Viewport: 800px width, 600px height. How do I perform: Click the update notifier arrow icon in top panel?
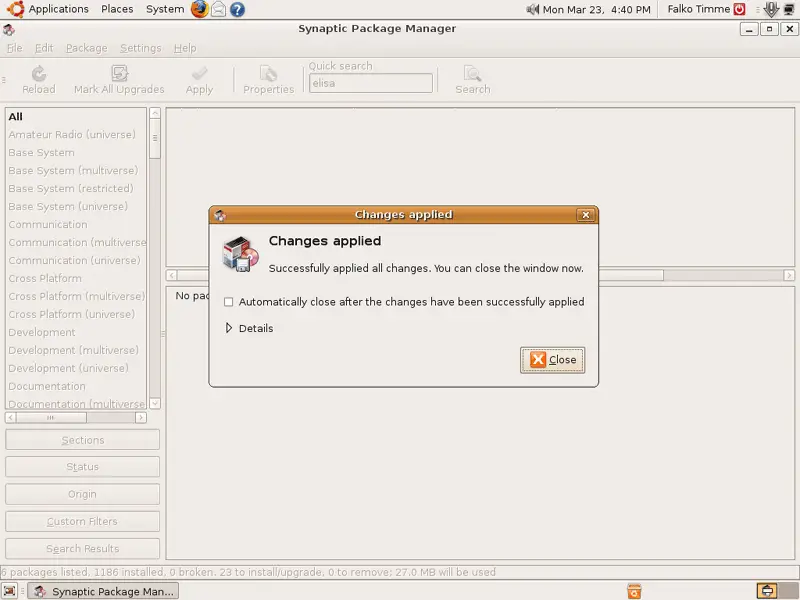pos(771,9)
